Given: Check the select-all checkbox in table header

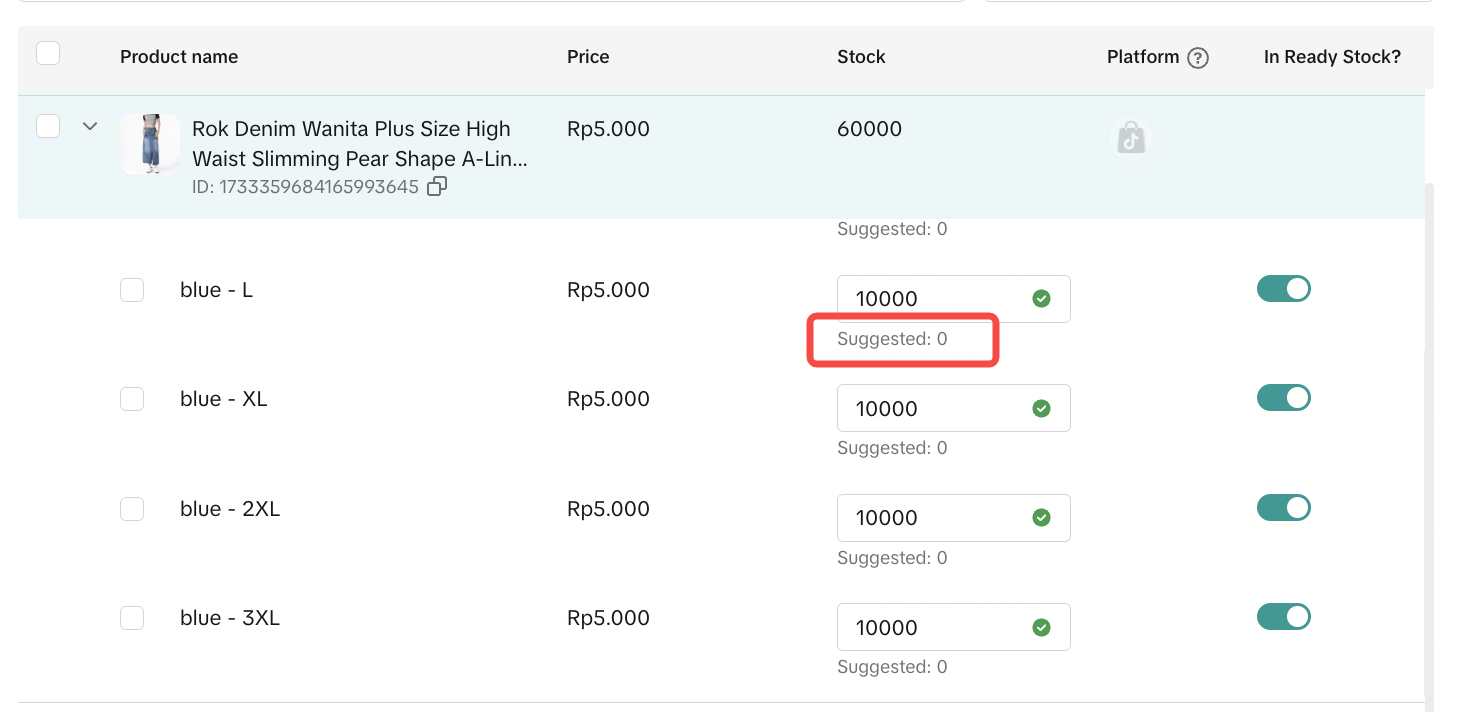Looking at the screenshot, I should coord(48,53).
